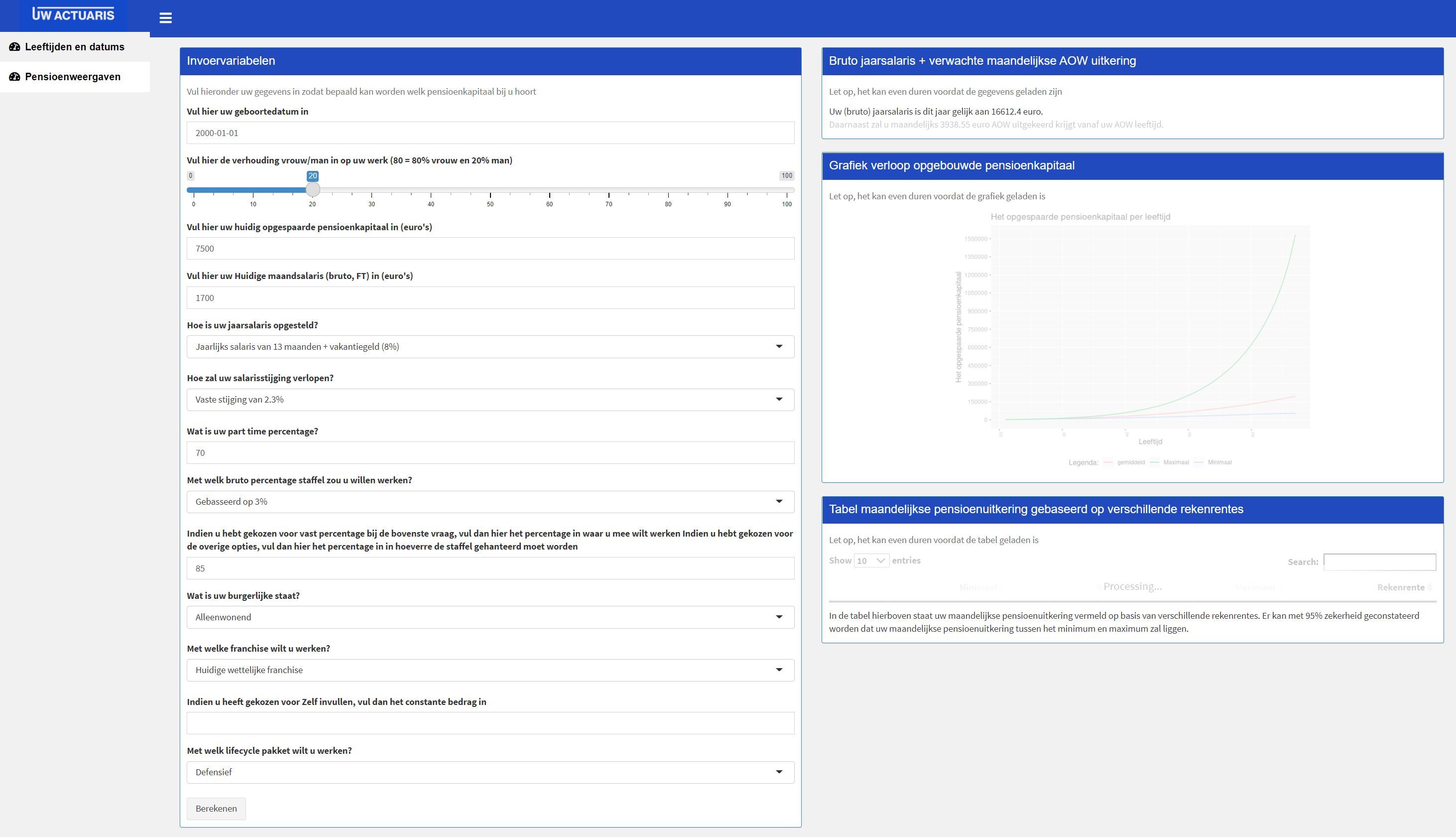Click the Rekenrente column sort arrows

coord(1430,587)
